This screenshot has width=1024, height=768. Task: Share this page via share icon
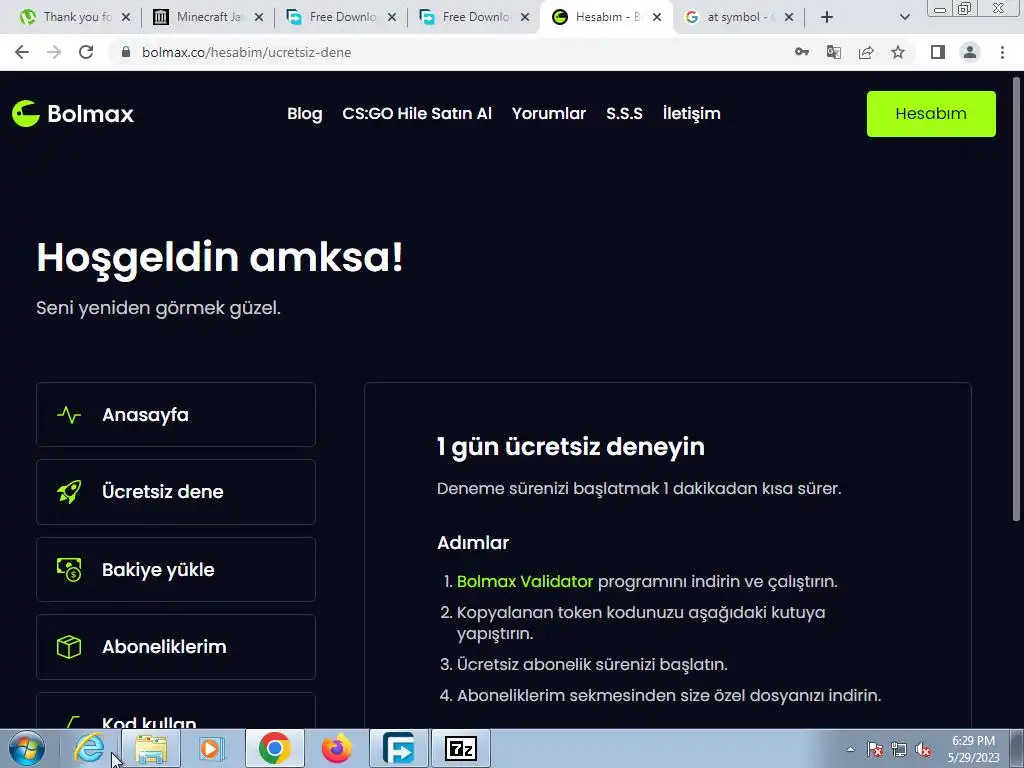(866, 52)
